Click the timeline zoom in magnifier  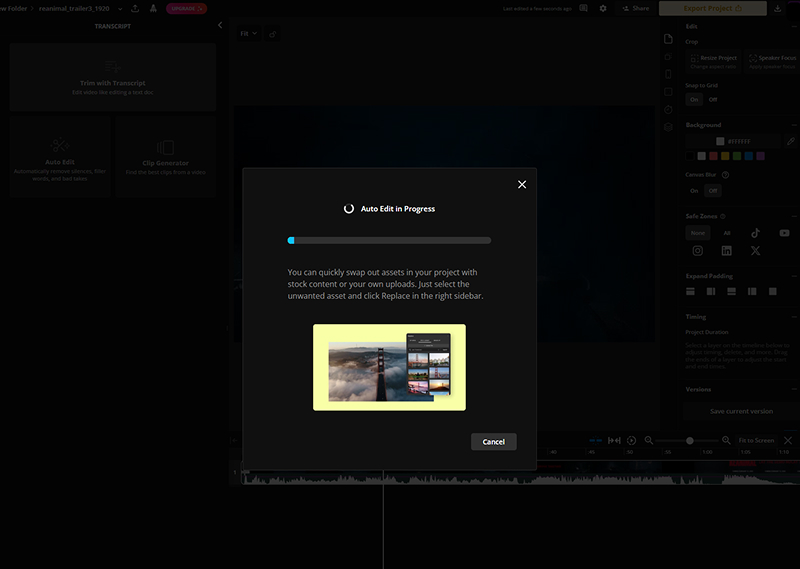(x=726, y=441)
